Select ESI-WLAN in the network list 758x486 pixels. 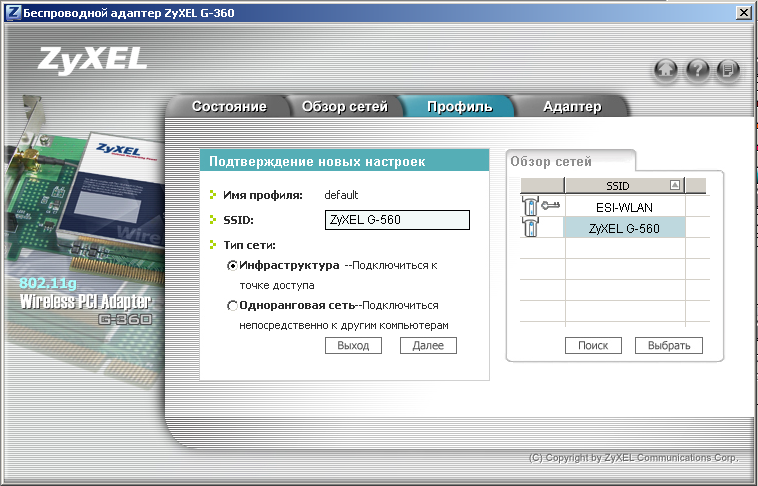624,207
